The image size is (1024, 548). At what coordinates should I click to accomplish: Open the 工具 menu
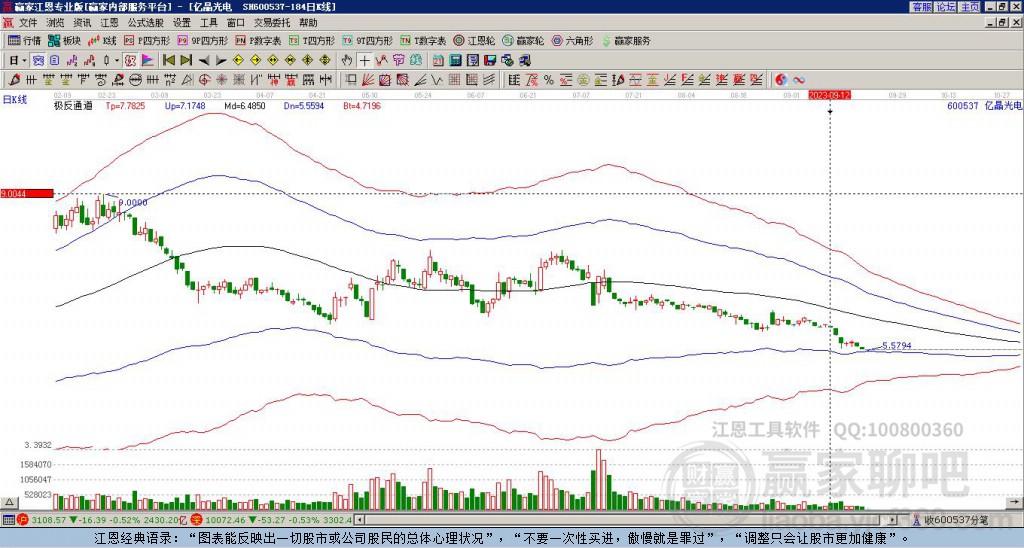tap(208, 23)
